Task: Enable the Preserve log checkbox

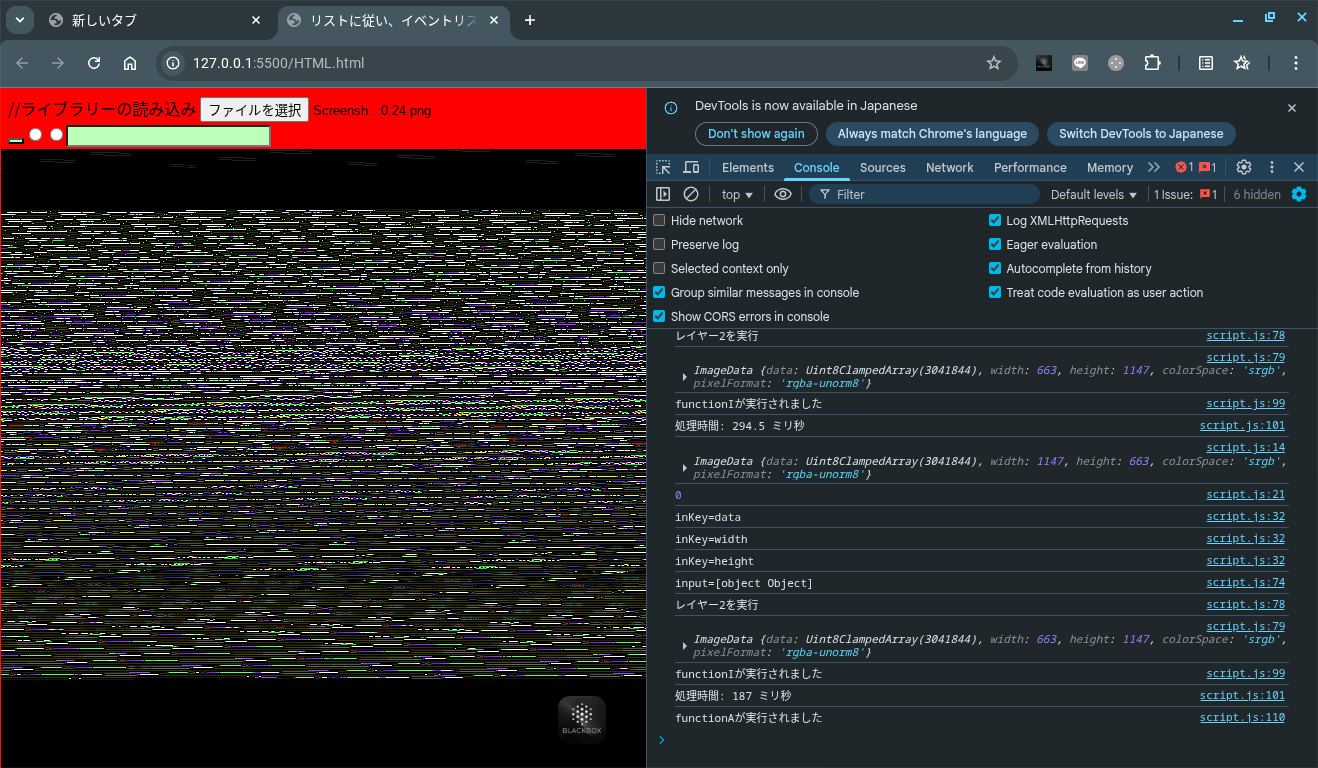Action: point(659,244)
